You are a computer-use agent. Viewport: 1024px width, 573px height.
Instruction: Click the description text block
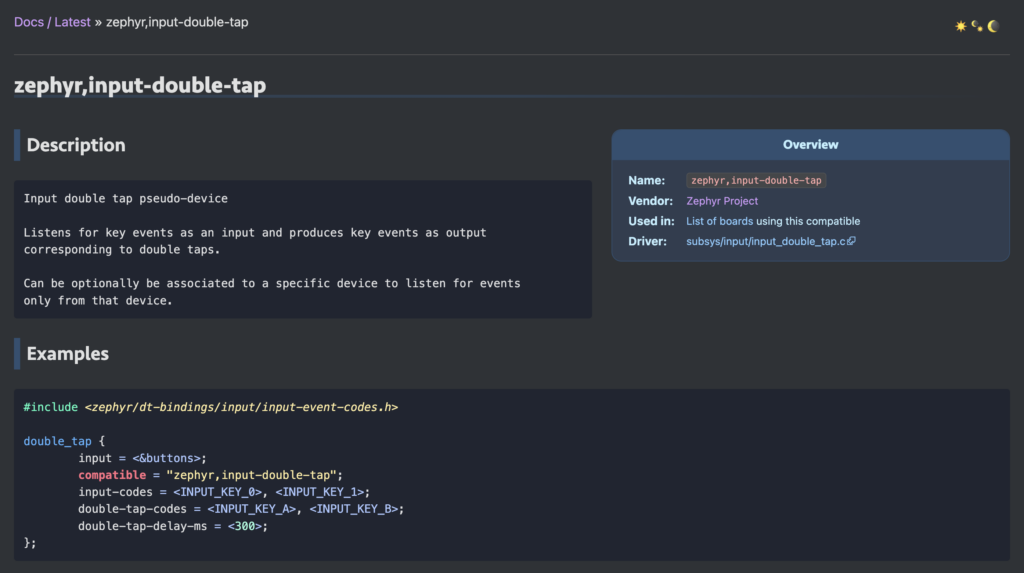(x=300, y=249)
